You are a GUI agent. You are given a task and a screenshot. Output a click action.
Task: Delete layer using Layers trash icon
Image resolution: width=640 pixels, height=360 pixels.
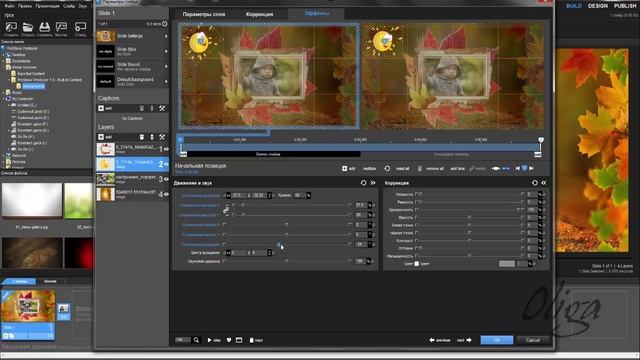[x=142, y=137]
